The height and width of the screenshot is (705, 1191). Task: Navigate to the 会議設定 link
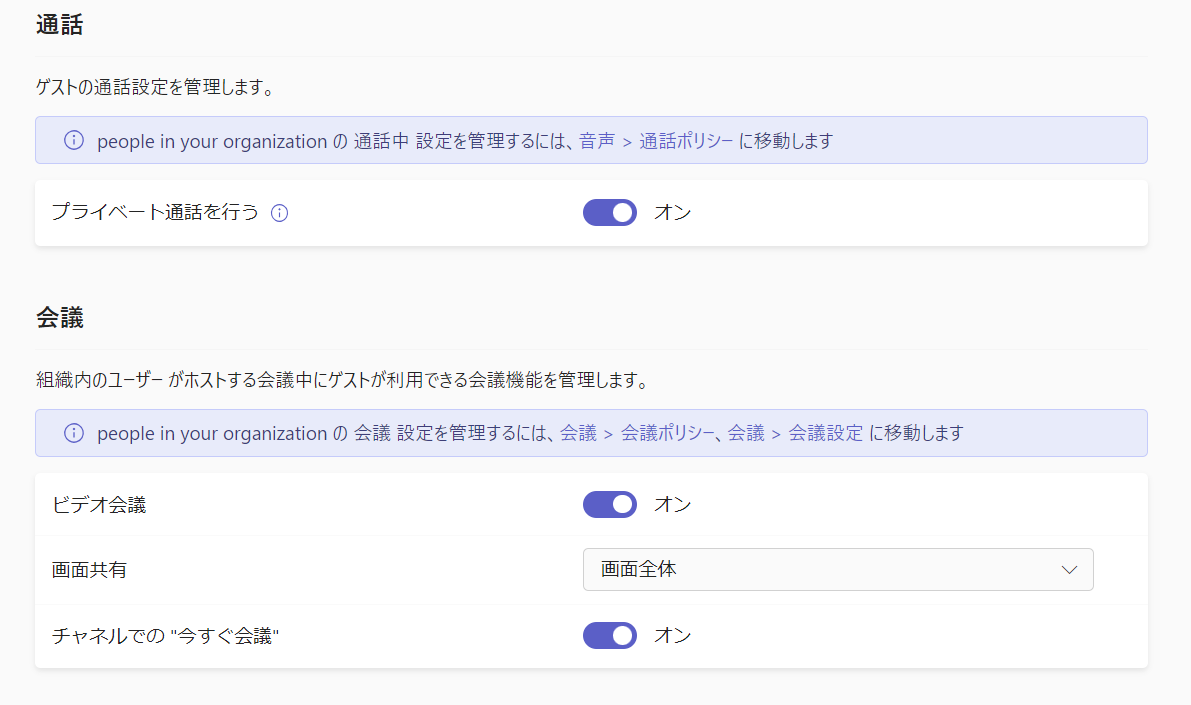point(825,433)
